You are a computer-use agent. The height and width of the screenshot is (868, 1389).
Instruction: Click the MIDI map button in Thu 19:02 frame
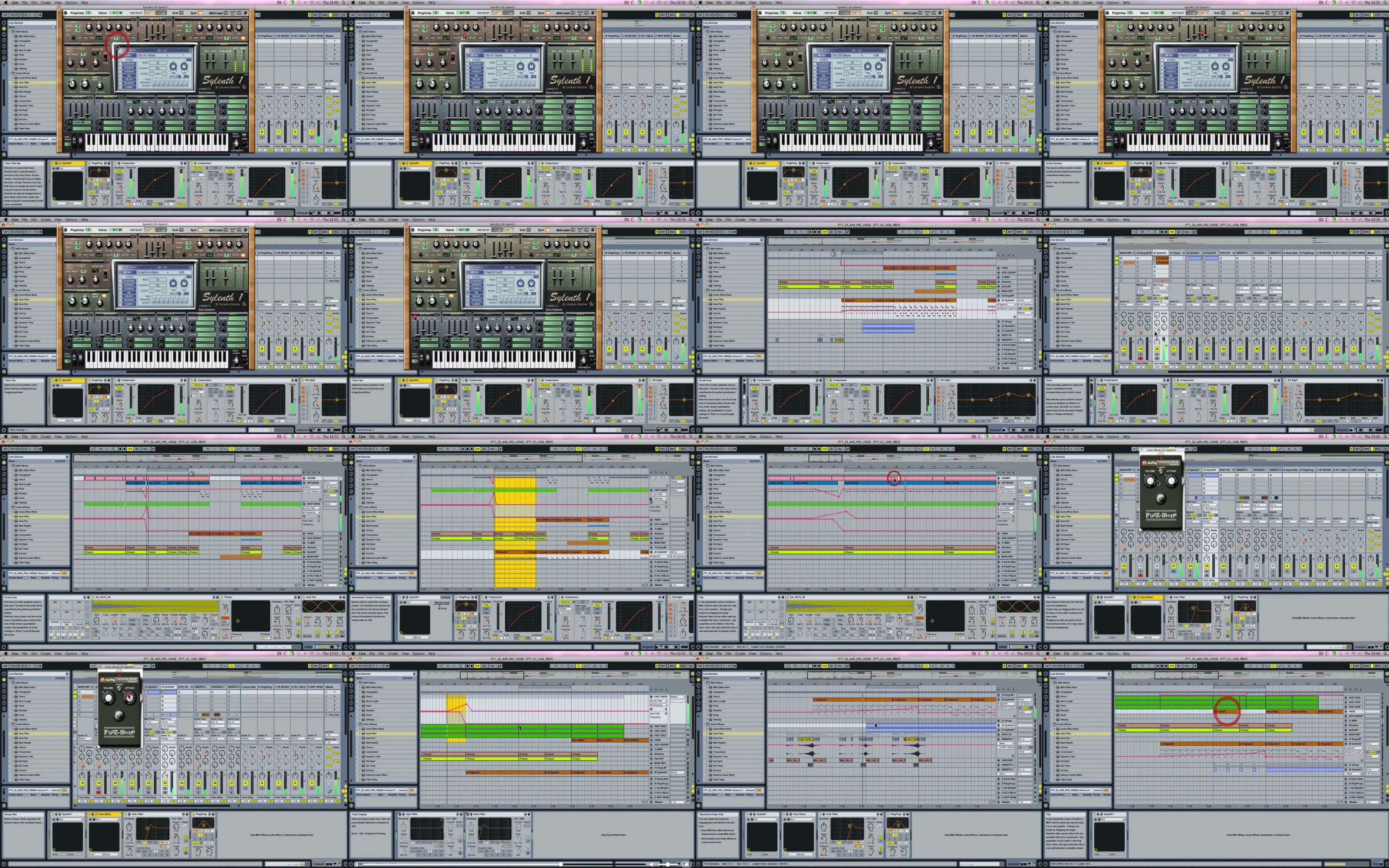click(x=672, y=665)
